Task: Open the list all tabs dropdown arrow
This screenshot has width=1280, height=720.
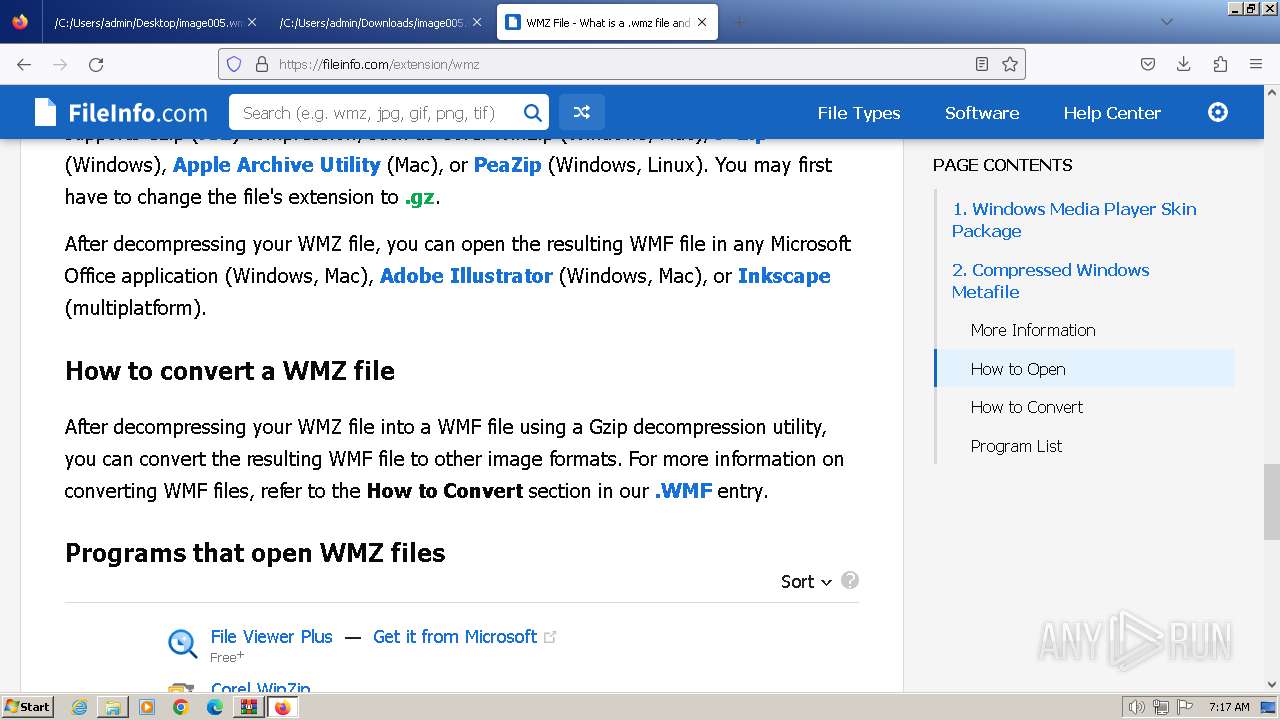Action: tap(1166, 22)
